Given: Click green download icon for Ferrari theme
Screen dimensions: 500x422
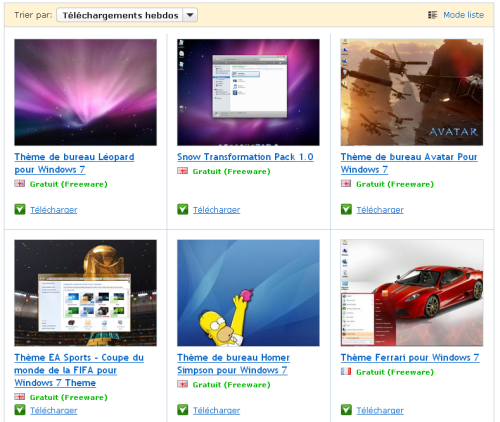Looking at the screenshot, I should coord(346,410).
